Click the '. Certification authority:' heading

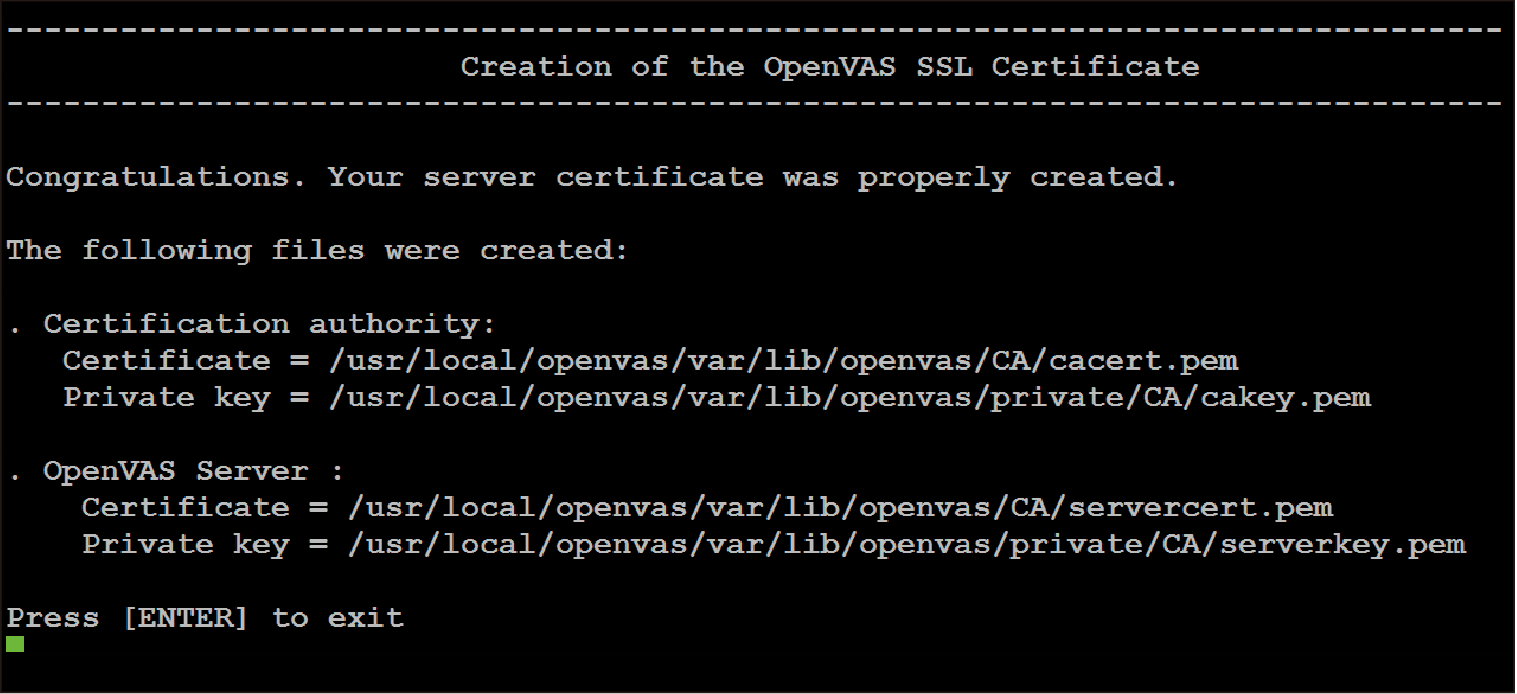pyautogui.click(x=252, y=324)
